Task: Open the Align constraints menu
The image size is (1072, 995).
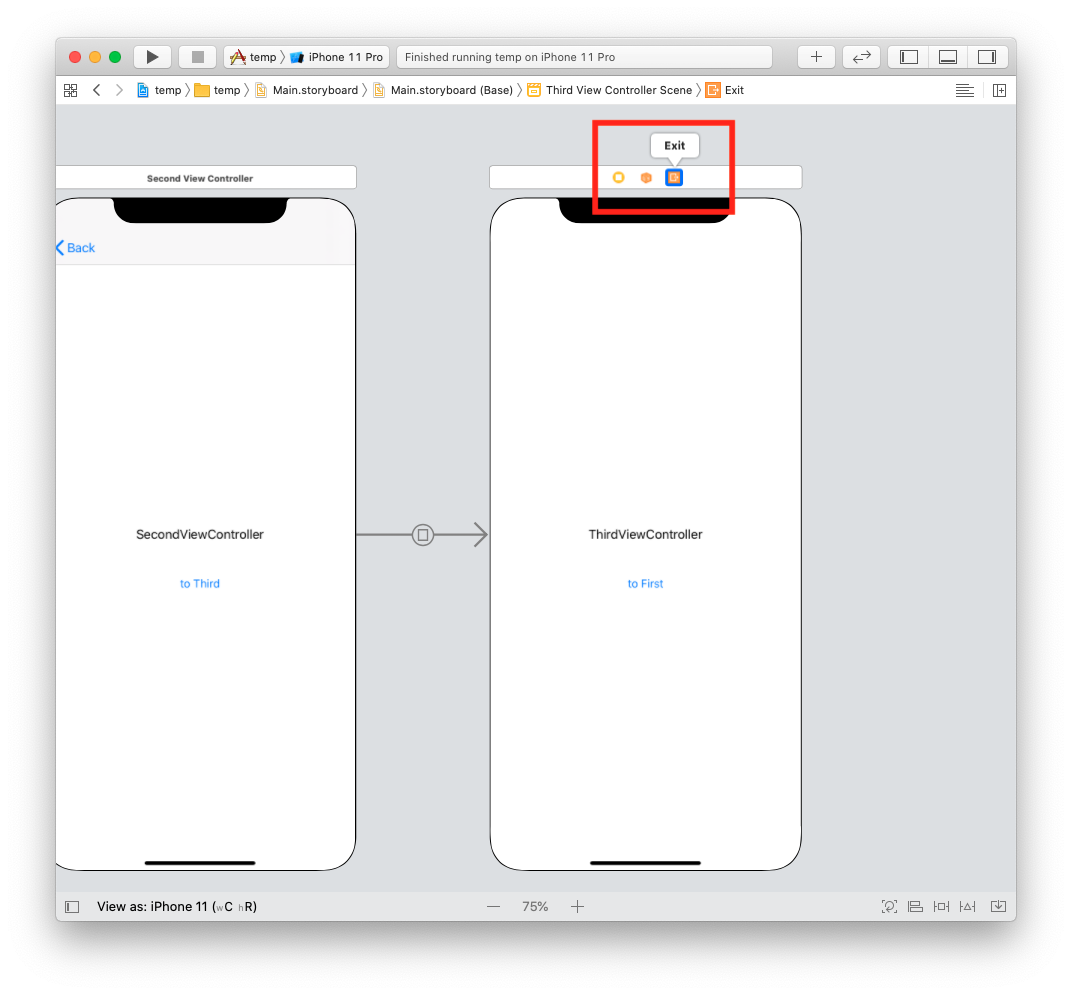Action: (915, 907)
